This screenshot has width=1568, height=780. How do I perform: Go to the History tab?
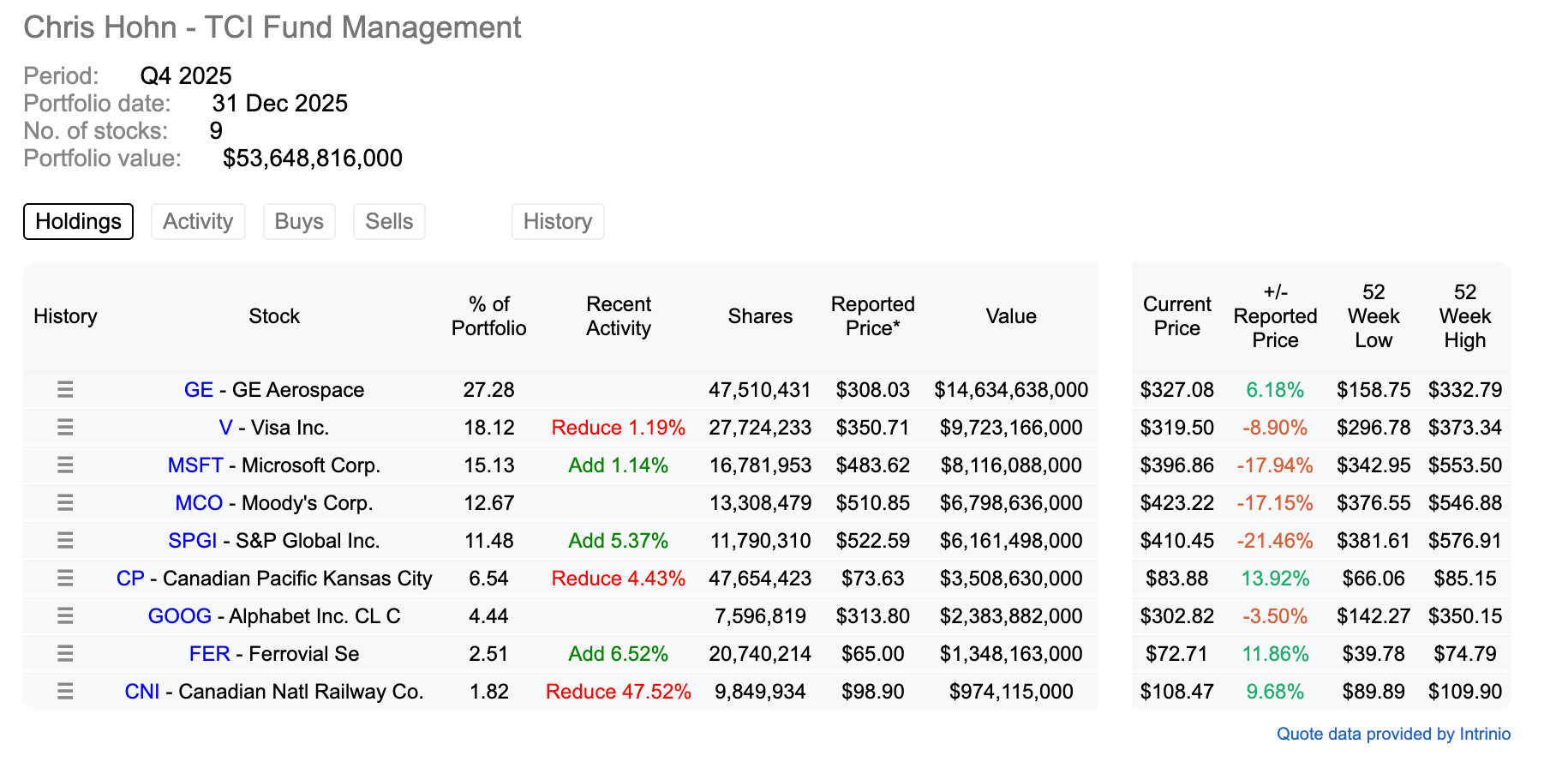(x=558, y=221)
